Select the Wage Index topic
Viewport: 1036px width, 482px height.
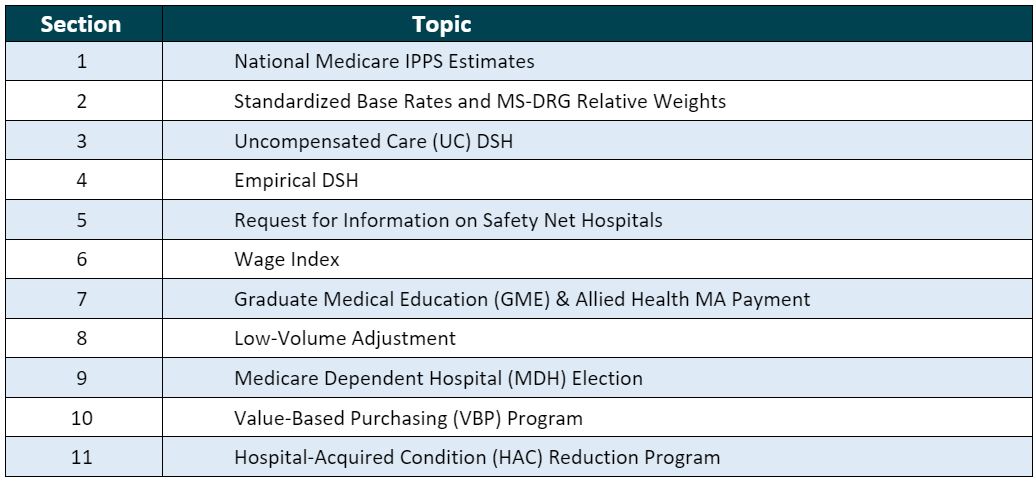pos(287,260)
